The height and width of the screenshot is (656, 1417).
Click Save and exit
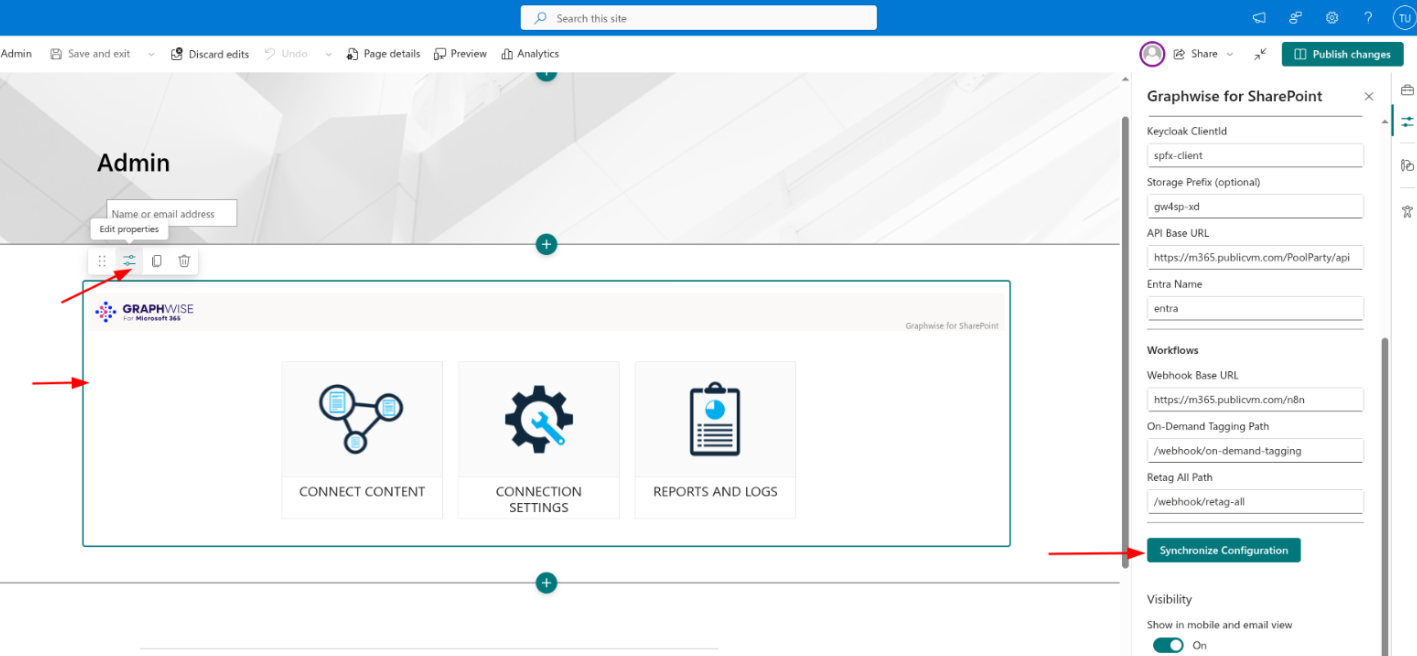pyautogui.click(x=90, y=54)
